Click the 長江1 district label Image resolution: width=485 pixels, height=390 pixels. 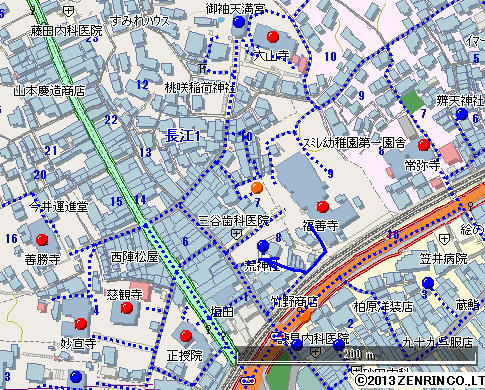click(183, 136)
